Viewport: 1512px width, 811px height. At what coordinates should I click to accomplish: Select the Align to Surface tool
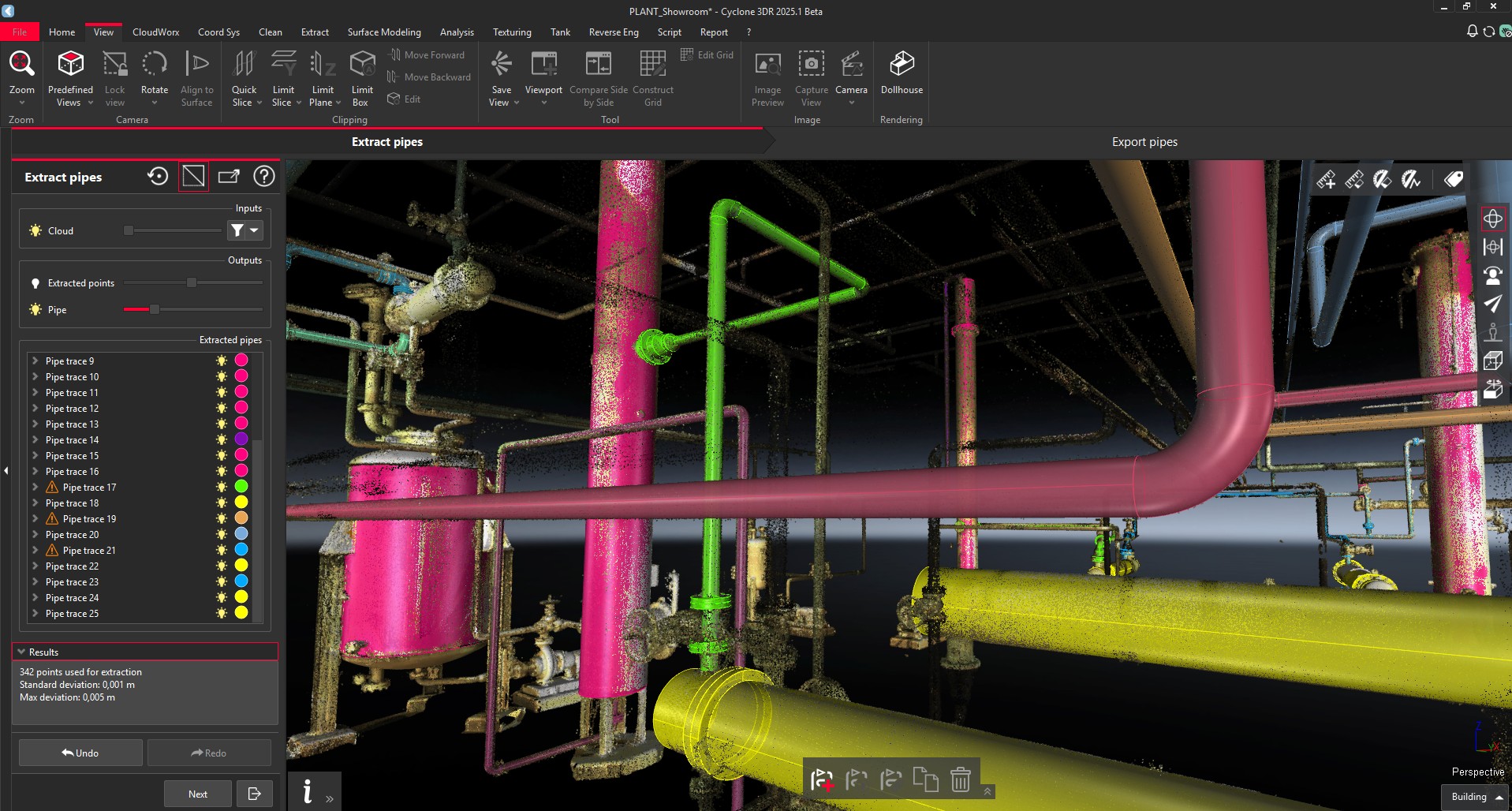[196, 75]
